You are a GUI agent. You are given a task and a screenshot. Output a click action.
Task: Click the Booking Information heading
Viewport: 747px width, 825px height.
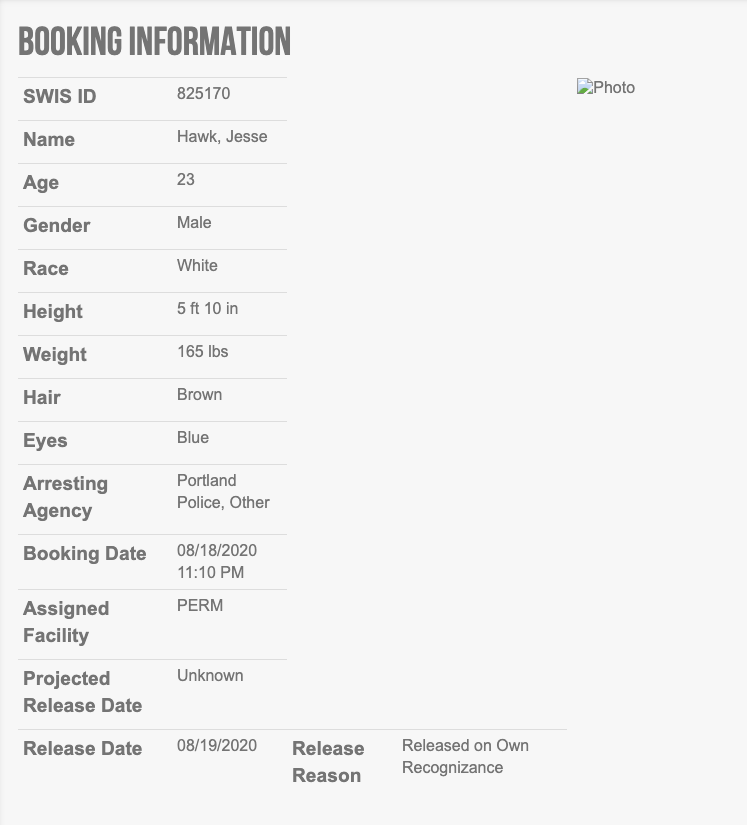[155, 42]
